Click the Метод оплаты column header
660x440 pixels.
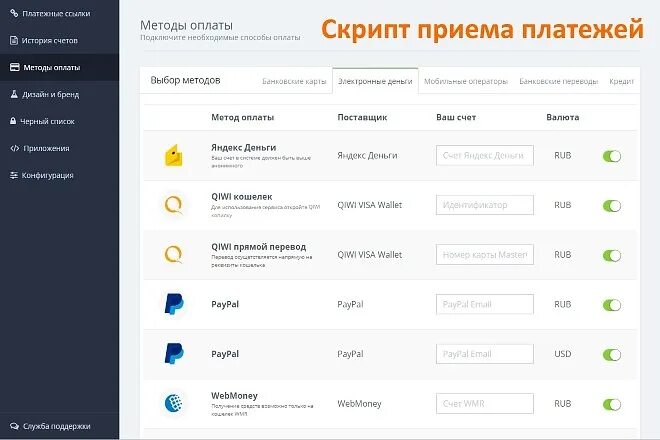242,117
